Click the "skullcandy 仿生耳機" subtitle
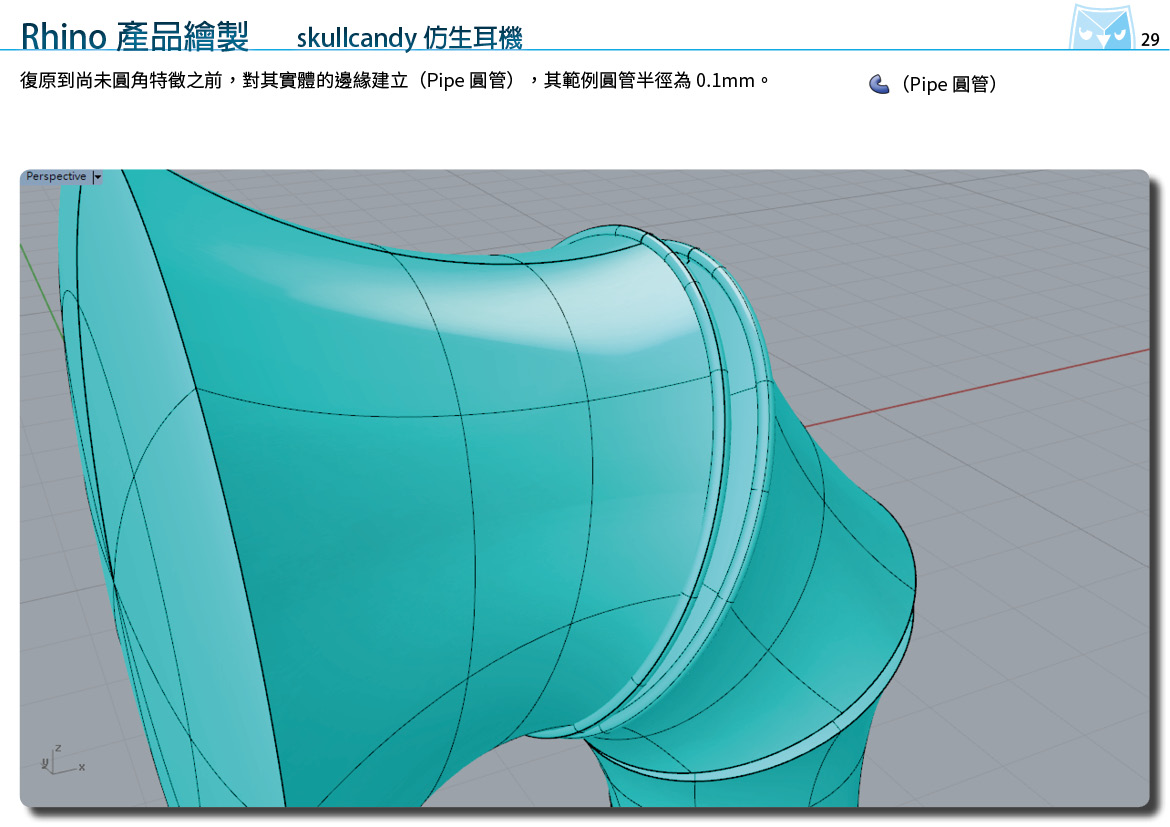The width and height of the screenshot is (1170, 827). click(x=409, y=37)
